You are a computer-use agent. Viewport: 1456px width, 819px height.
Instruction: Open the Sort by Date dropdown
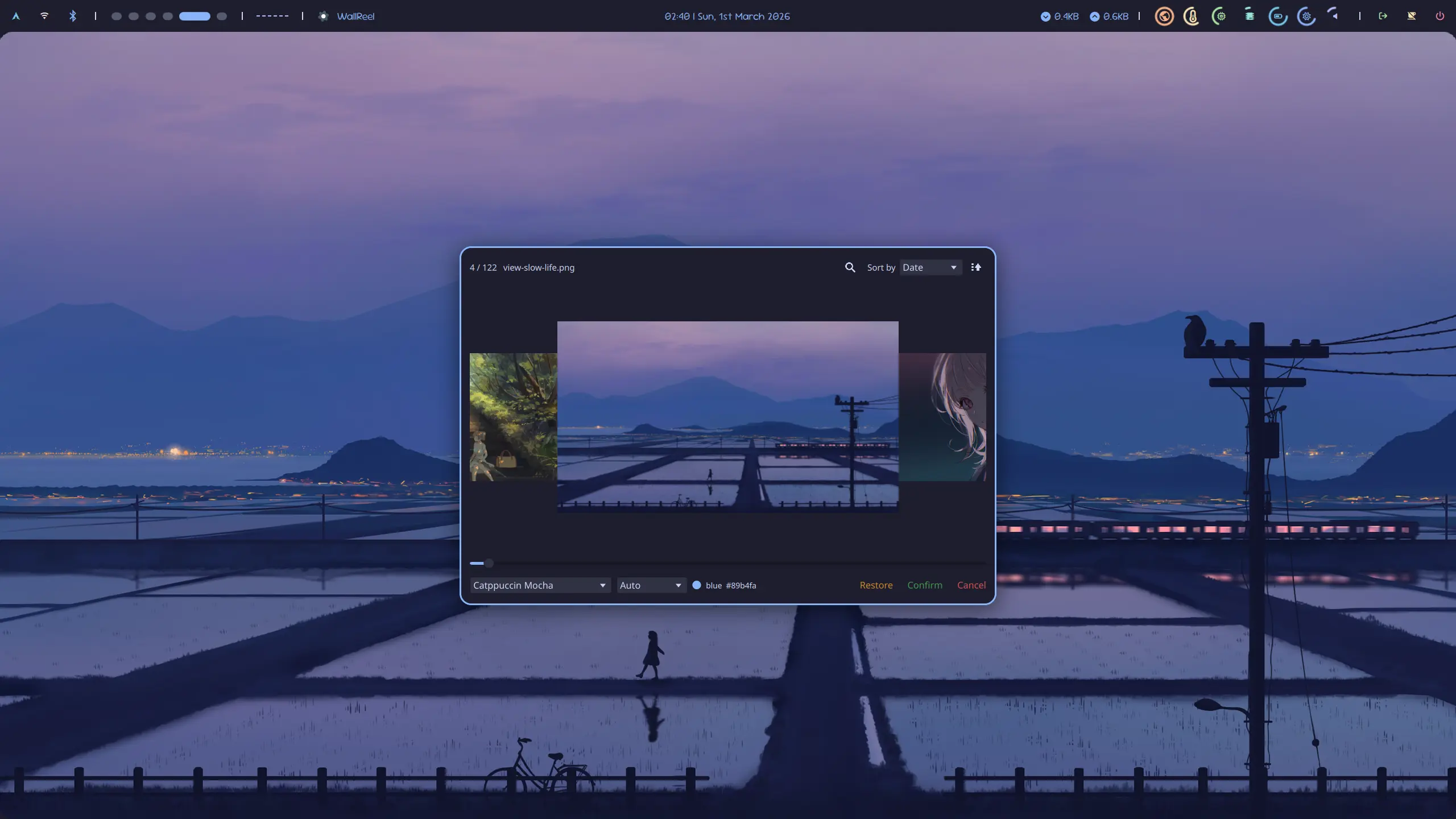click(930, 267)
